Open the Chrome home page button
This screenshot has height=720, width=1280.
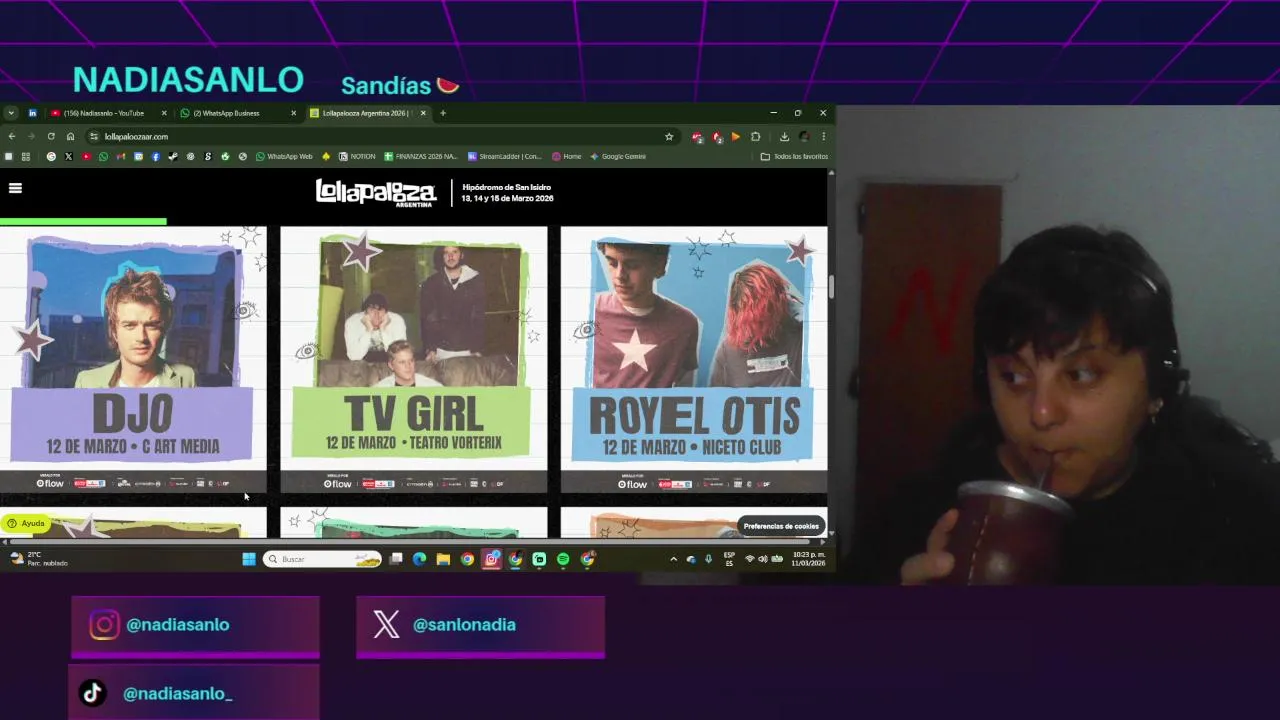click(70, 136)
